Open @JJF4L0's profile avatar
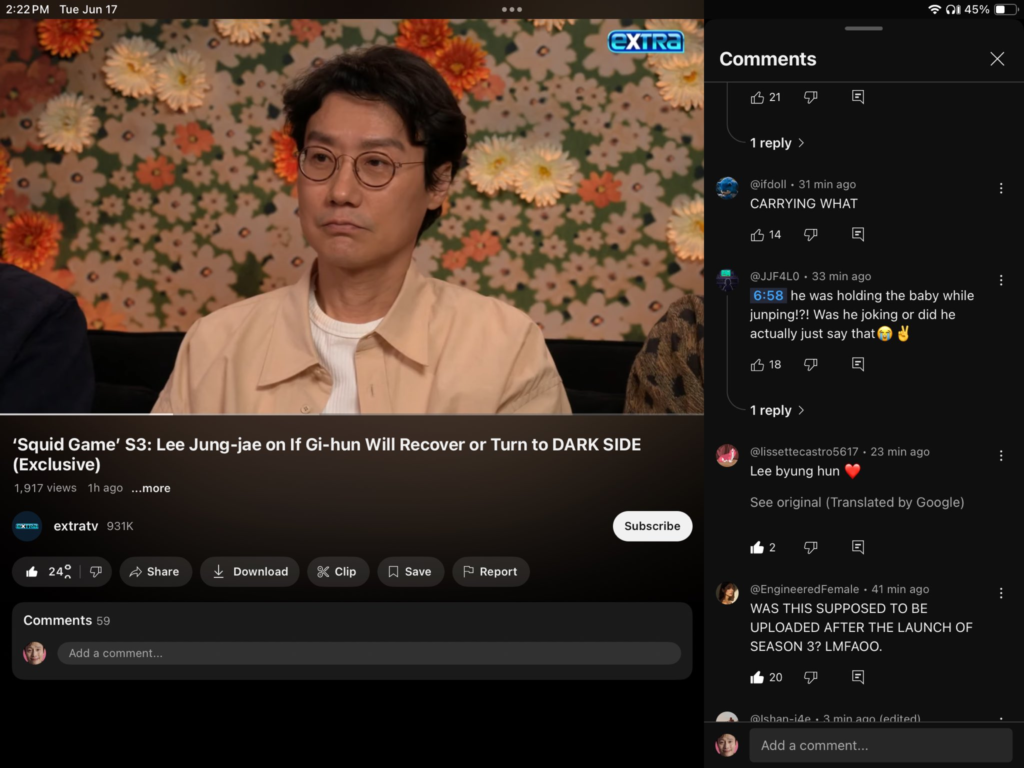Image resolution: width=1024 pixels, height=768 pixels. [727, 280]
